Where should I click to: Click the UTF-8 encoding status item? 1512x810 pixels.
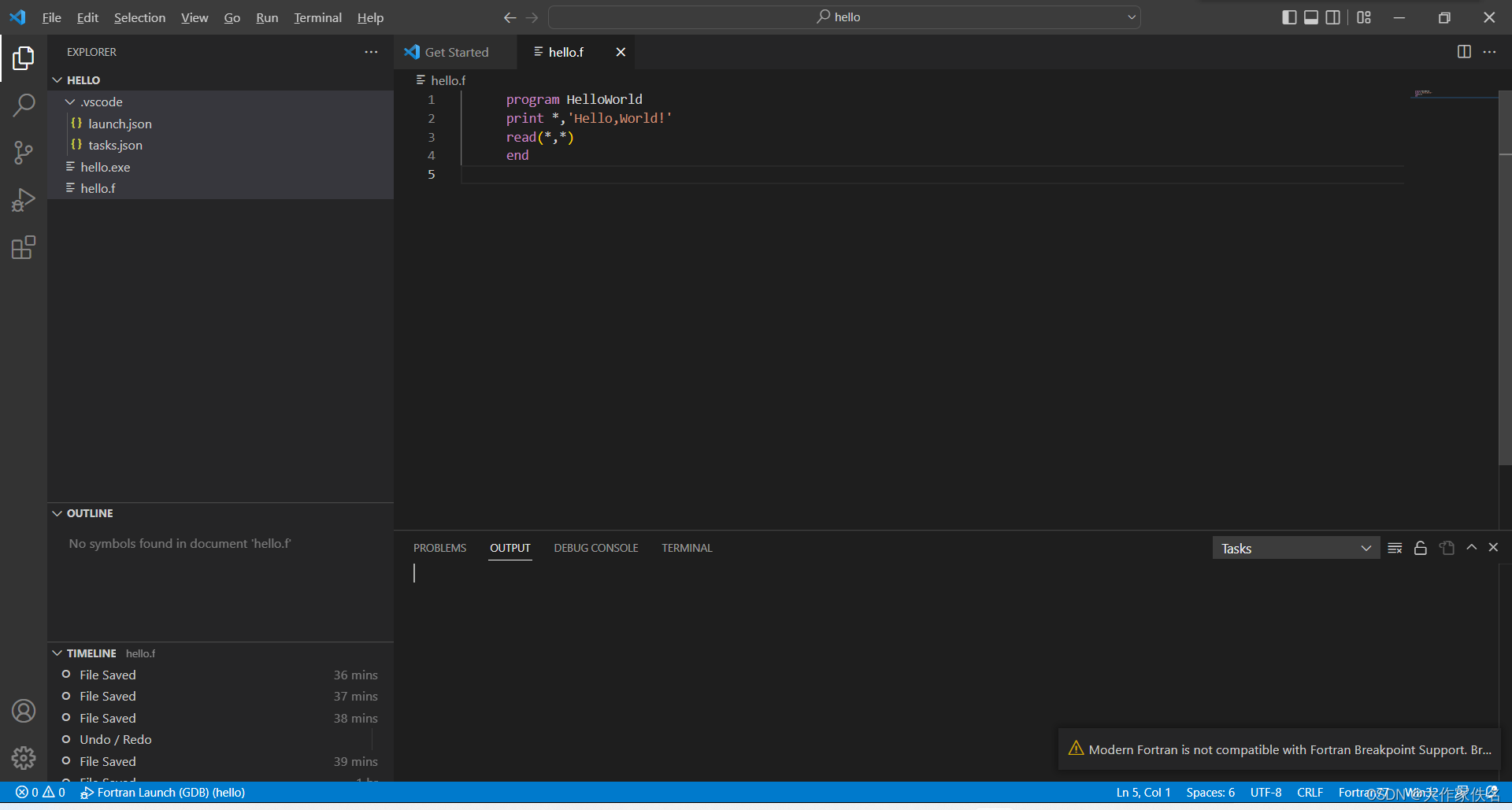tap(1266, 792)
